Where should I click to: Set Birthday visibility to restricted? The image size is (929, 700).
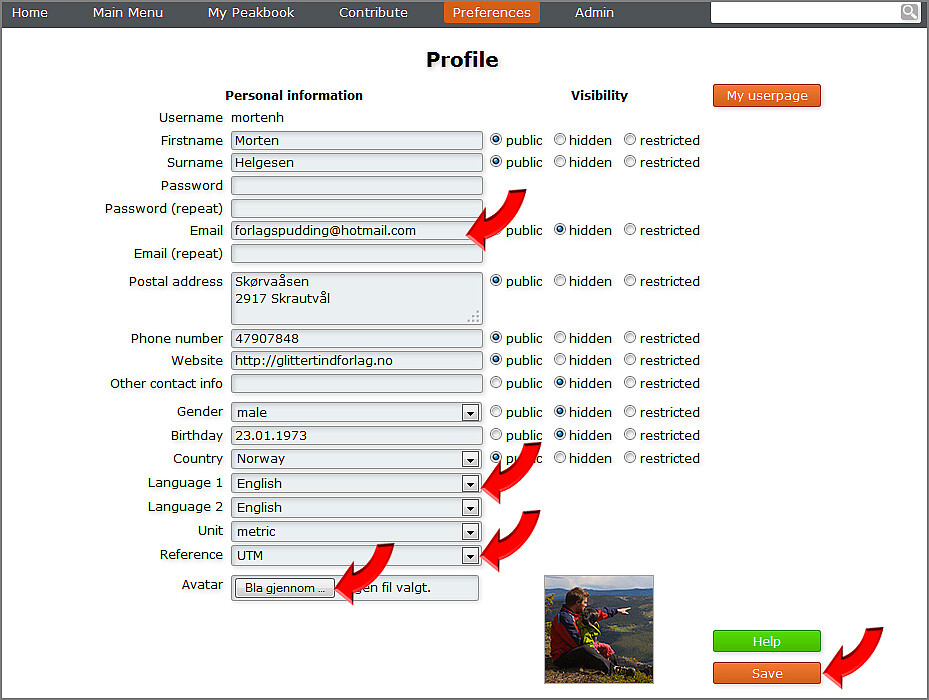click(x=630, y=435)
